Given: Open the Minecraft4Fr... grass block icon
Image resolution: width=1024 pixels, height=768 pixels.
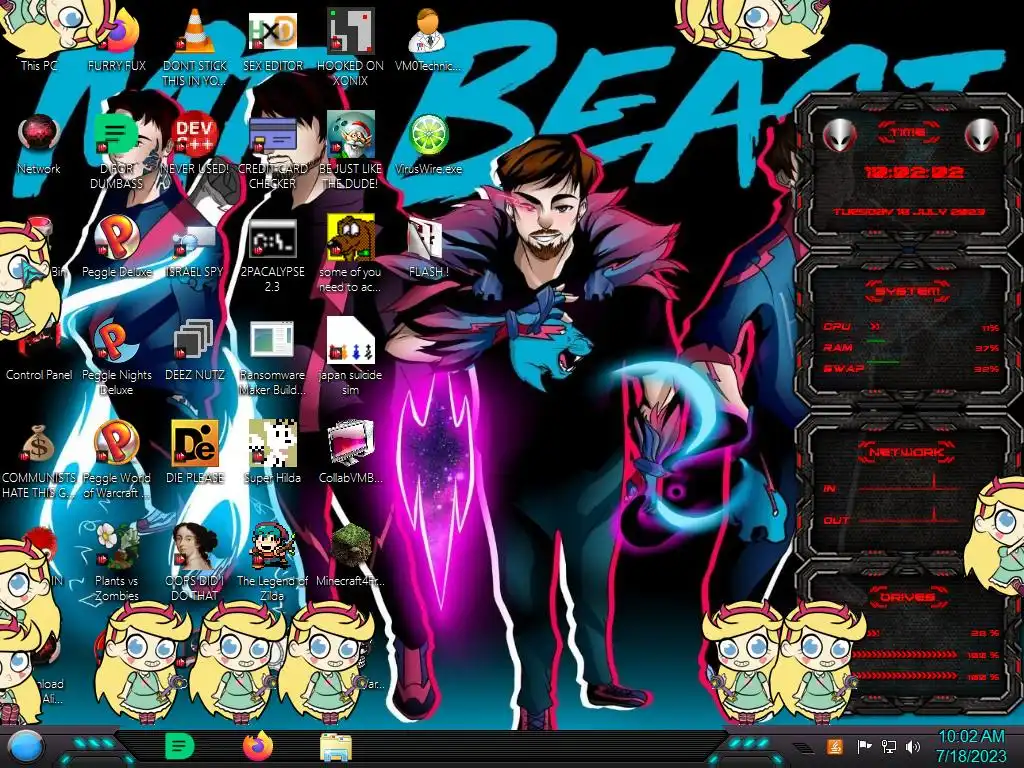Looking at the screenshot, I should (x=350, y=556).
